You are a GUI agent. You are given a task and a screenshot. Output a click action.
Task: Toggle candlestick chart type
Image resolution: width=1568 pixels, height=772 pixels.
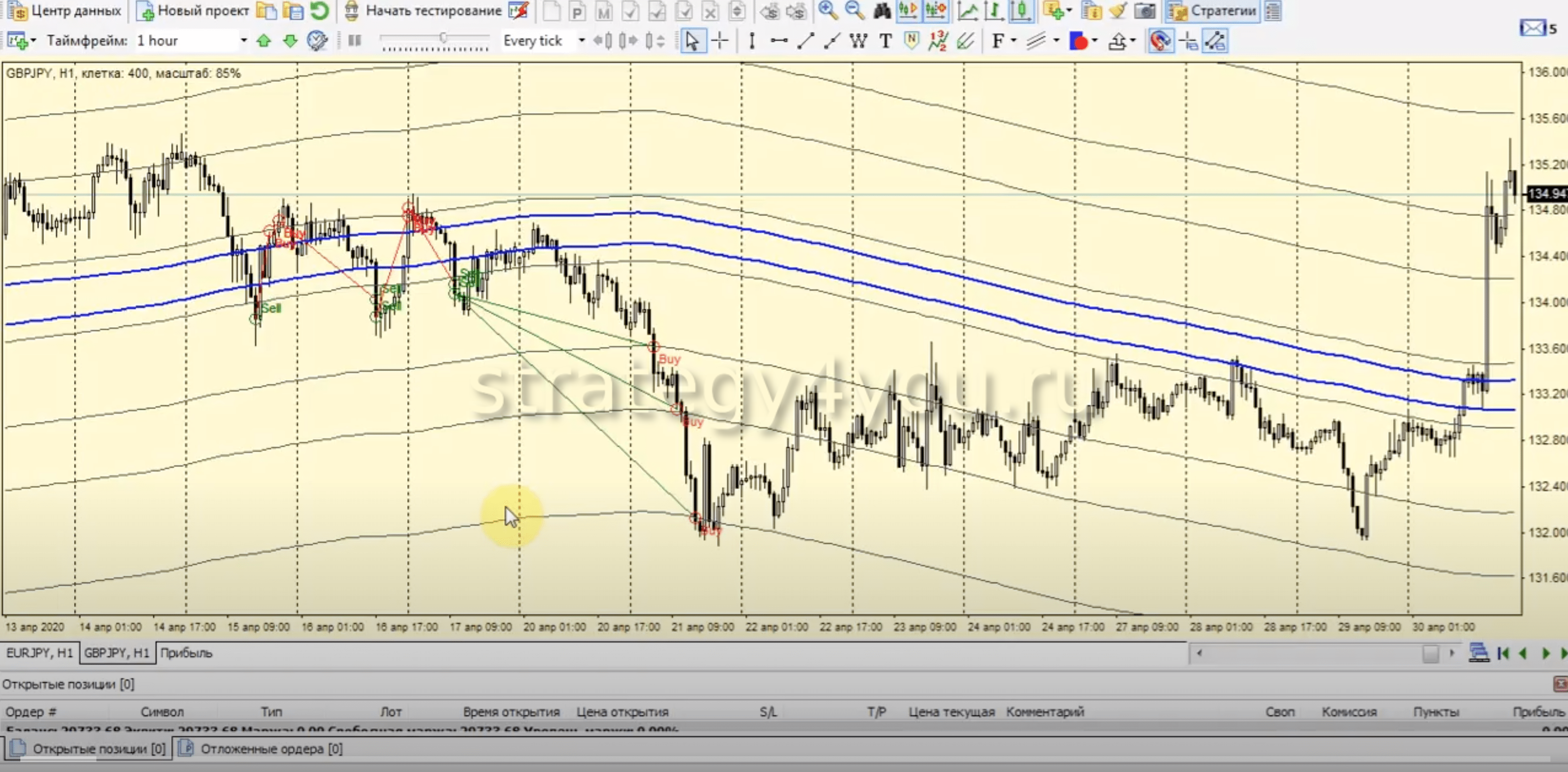(x=1021, y=10)
